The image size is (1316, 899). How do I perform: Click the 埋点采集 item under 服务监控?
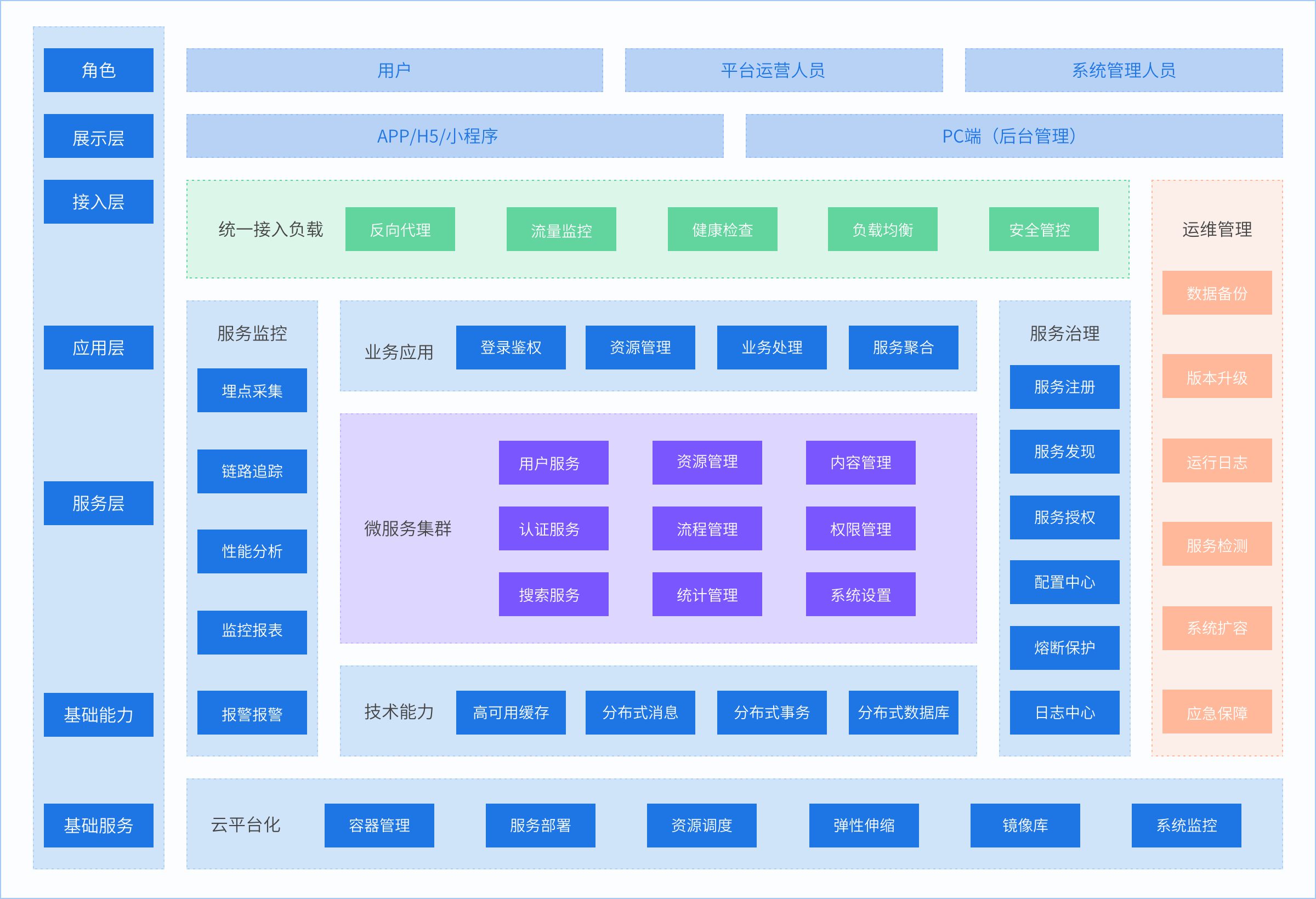[x=252, y=390]
